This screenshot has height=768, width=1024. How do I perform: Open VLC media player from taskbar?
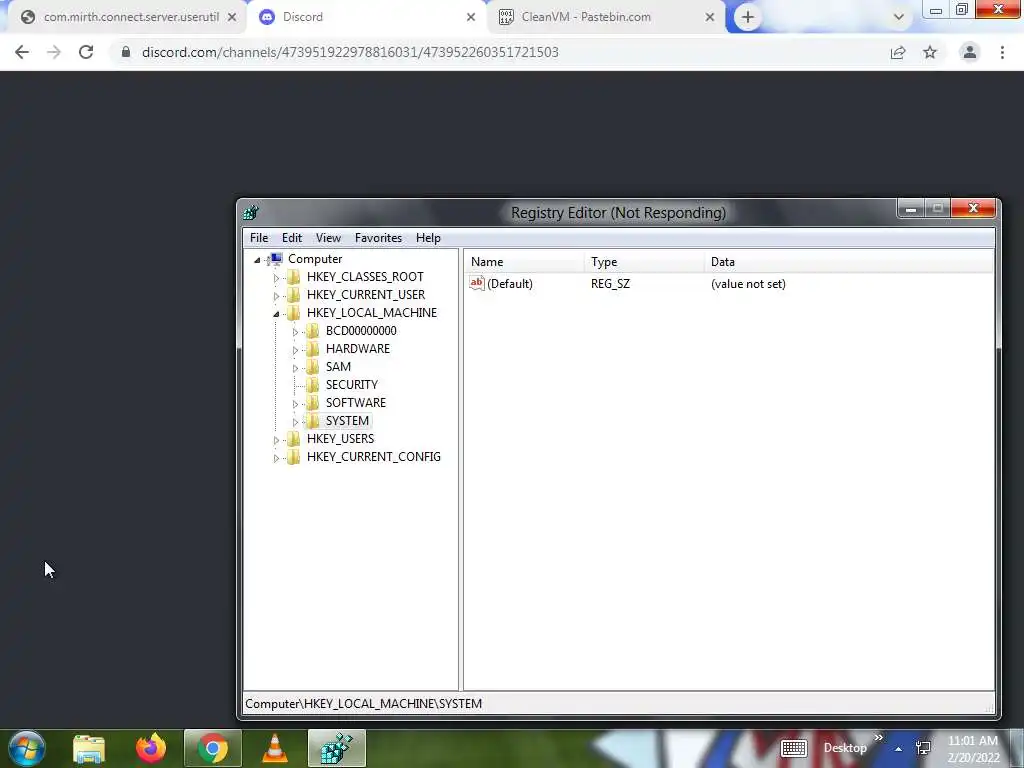click(275, 748)
